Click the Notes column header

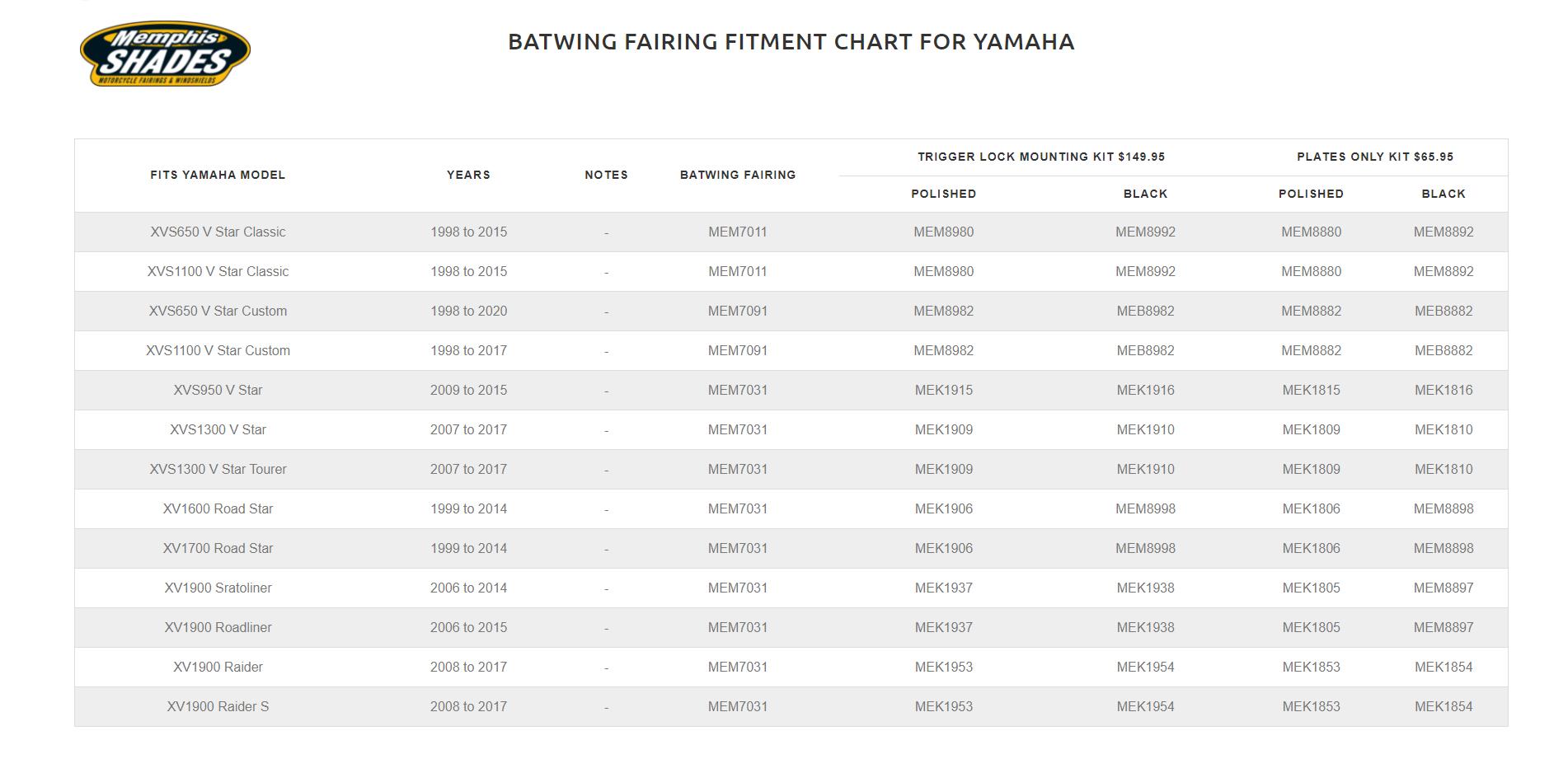pos(606,175)
